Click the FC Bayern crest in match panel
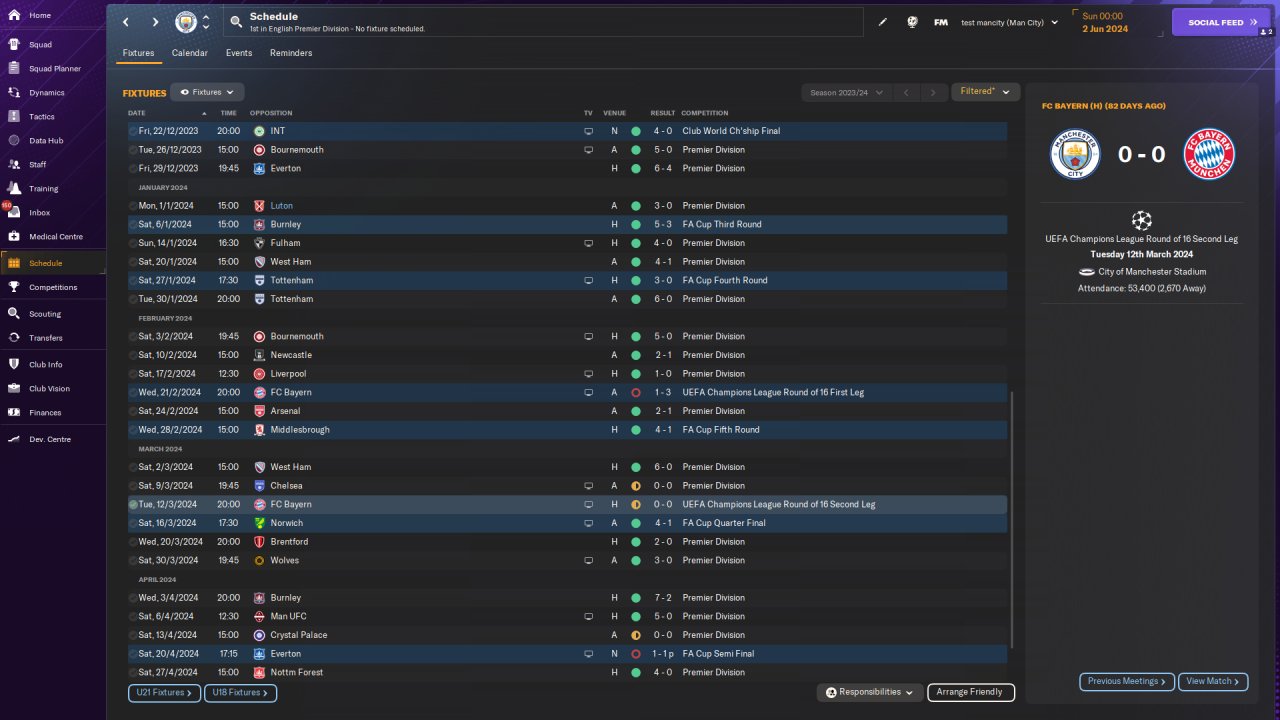This screenshot has height=720, width=1280. click(1210, 154)
